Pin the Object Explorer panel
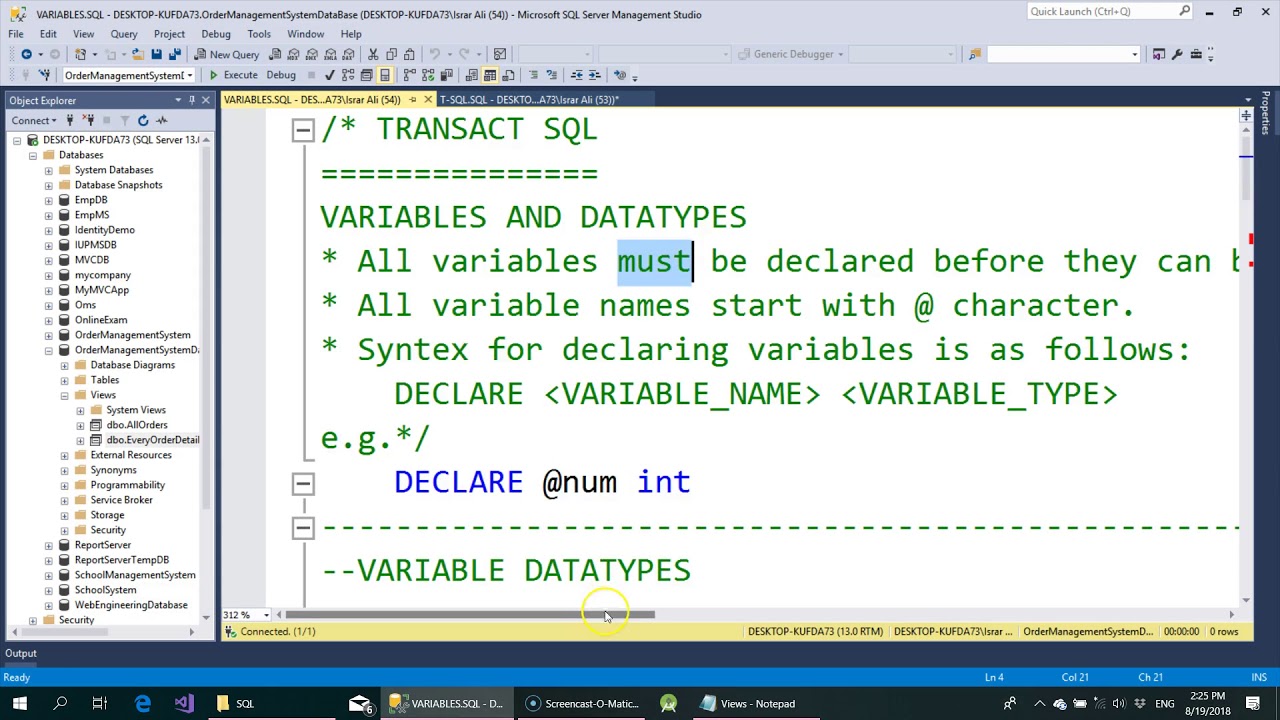Viewport: 1280px width, 720px height. click(191, 100)
